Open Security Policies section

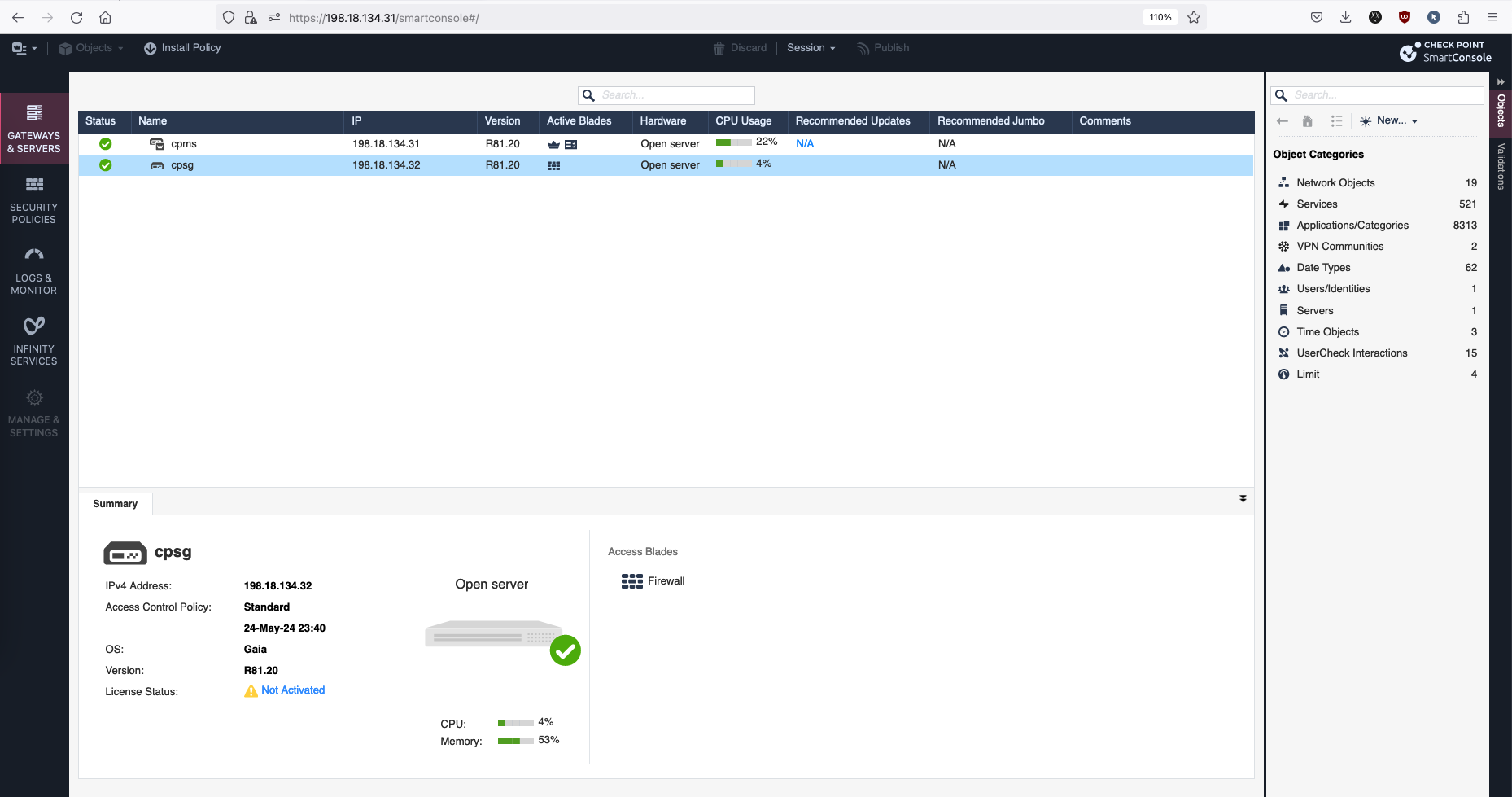34,200
